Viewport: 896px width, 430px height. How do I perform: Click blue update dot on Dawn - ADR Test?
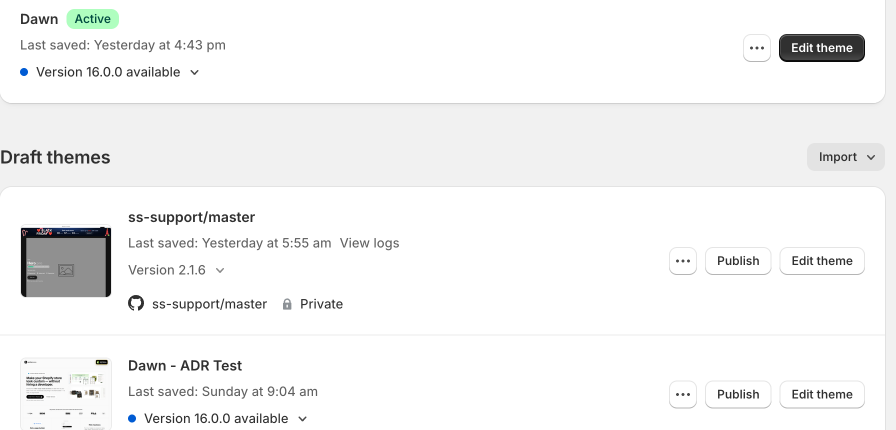click(x=132, y=419)
